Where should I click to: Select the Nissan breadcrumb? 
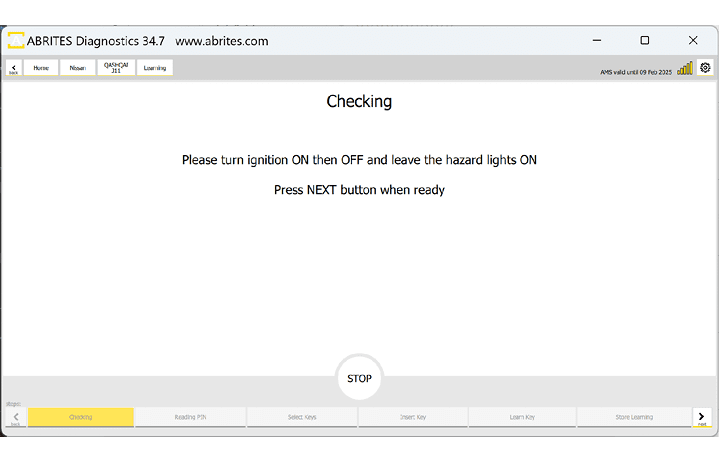click(77, 68)
